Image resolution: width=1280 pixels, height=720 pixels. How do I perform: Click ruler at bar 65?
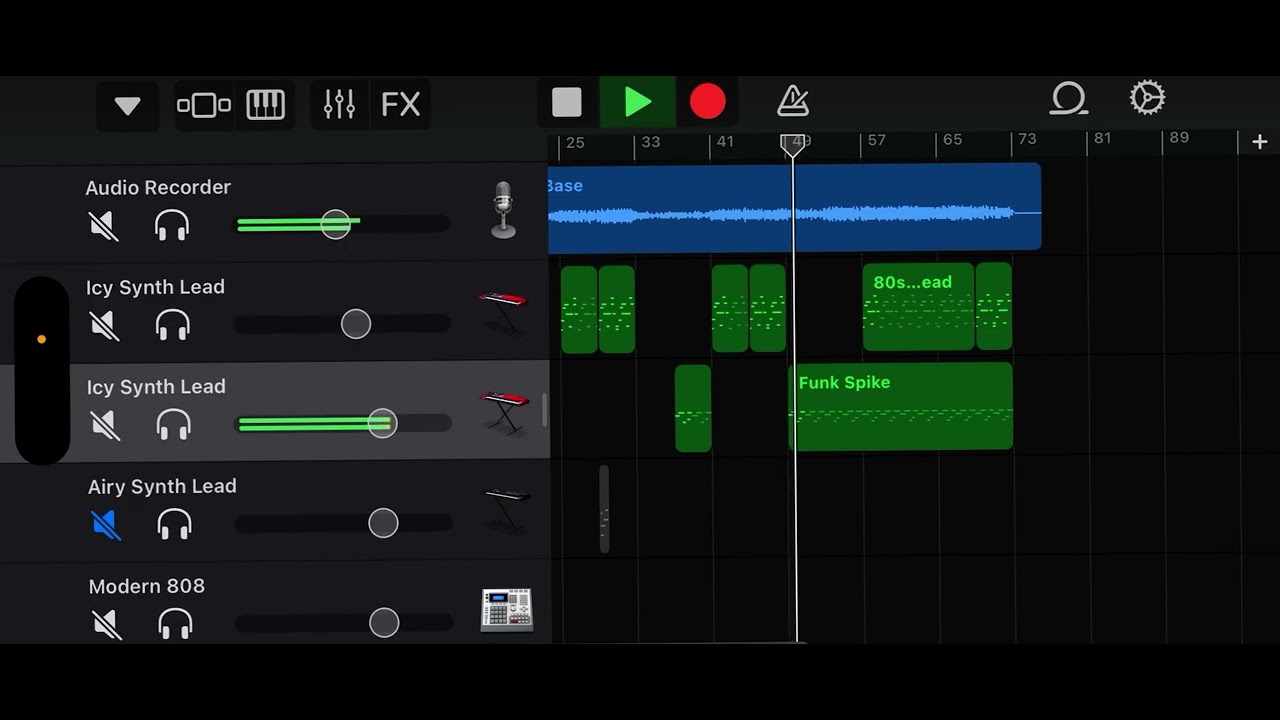click(953, 140)
